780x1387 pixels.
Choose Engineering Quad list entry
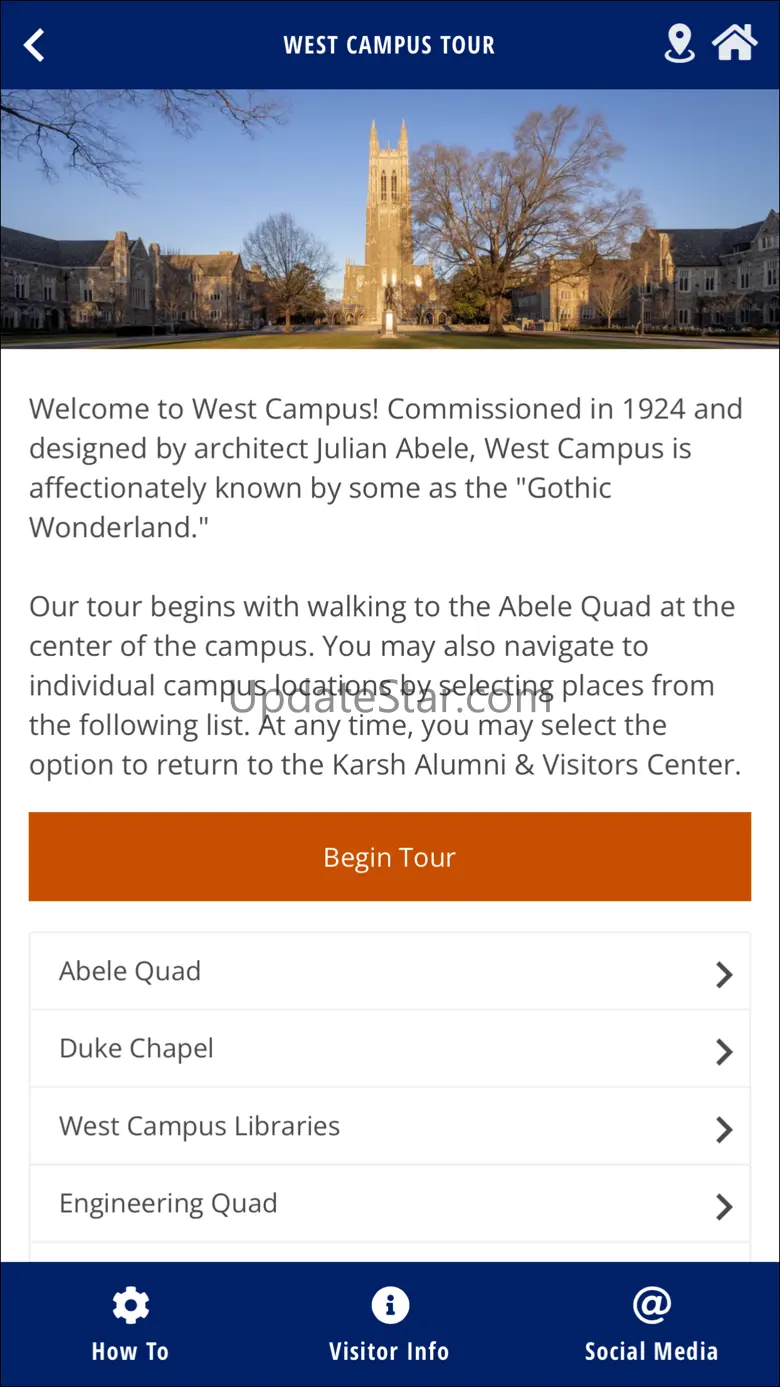[x=168, y=1204]
